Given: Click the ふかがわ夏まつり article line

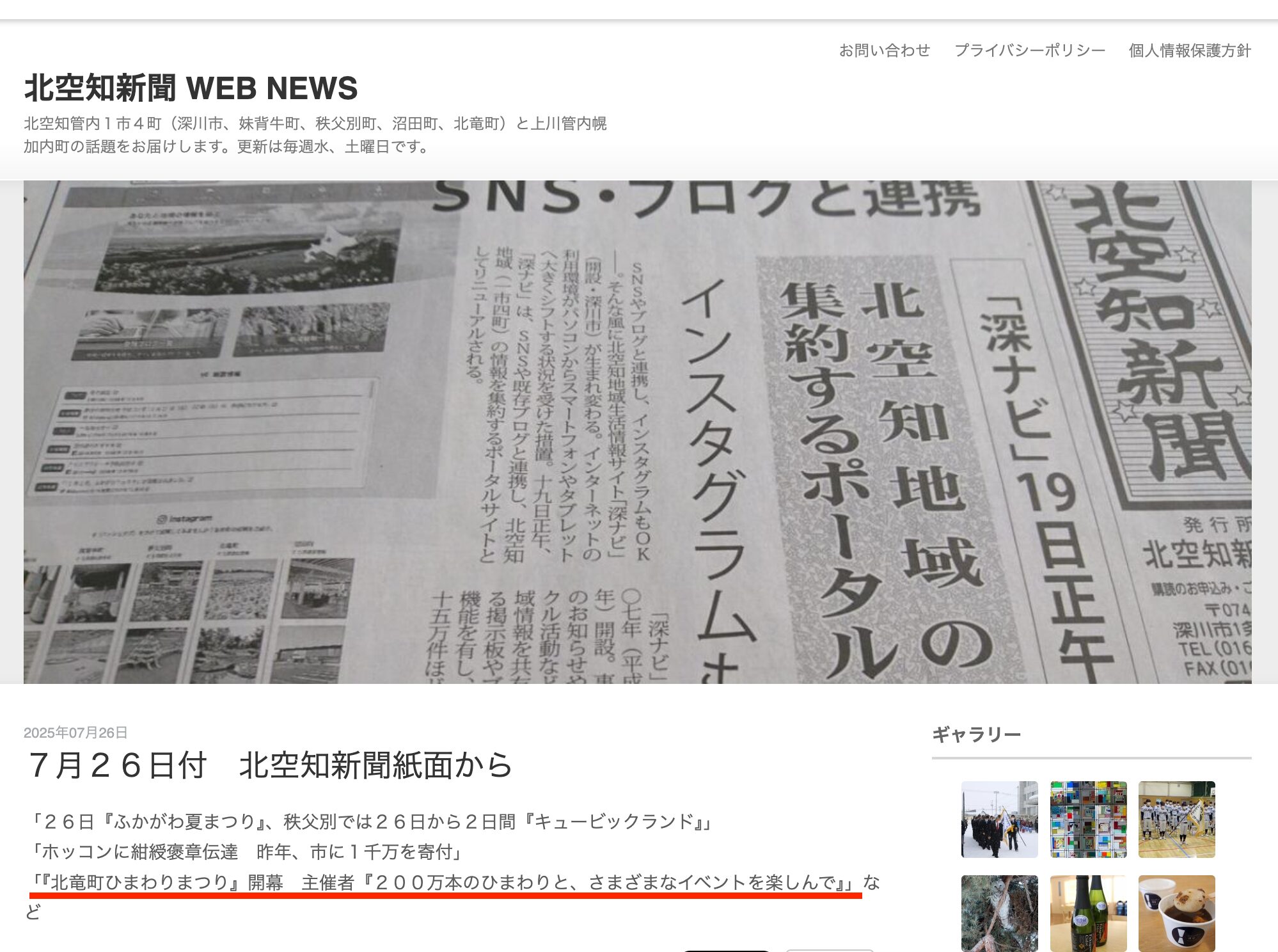Looking at the screenshot, I should pyautogui.click(x=371, y=821).
